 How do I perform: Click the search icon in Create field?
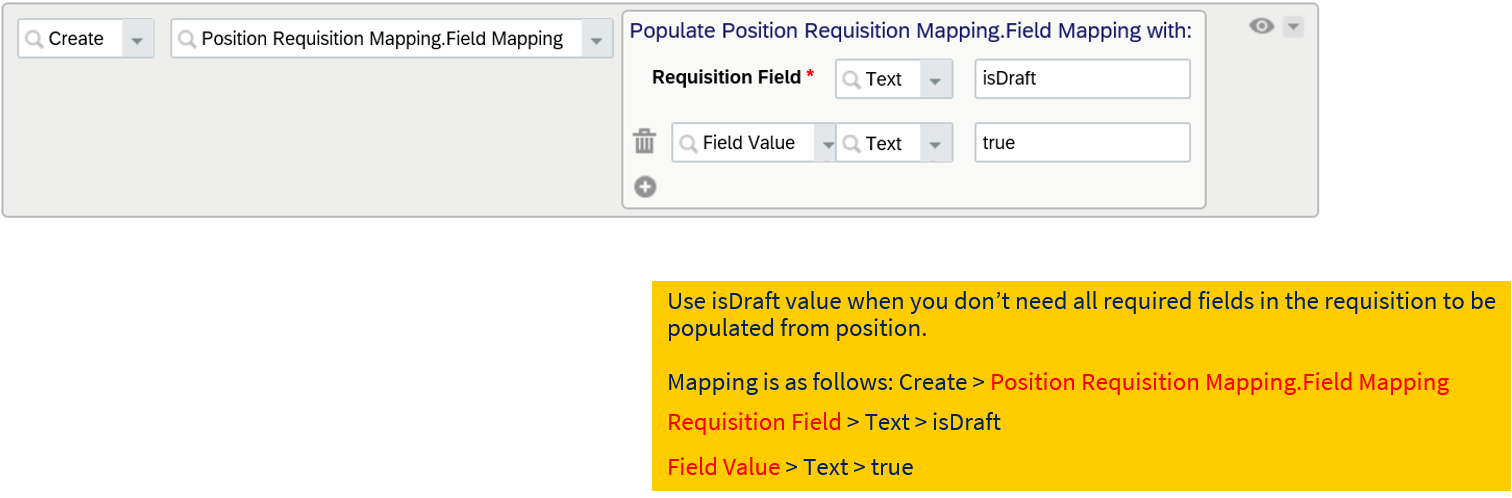[35, 39]
